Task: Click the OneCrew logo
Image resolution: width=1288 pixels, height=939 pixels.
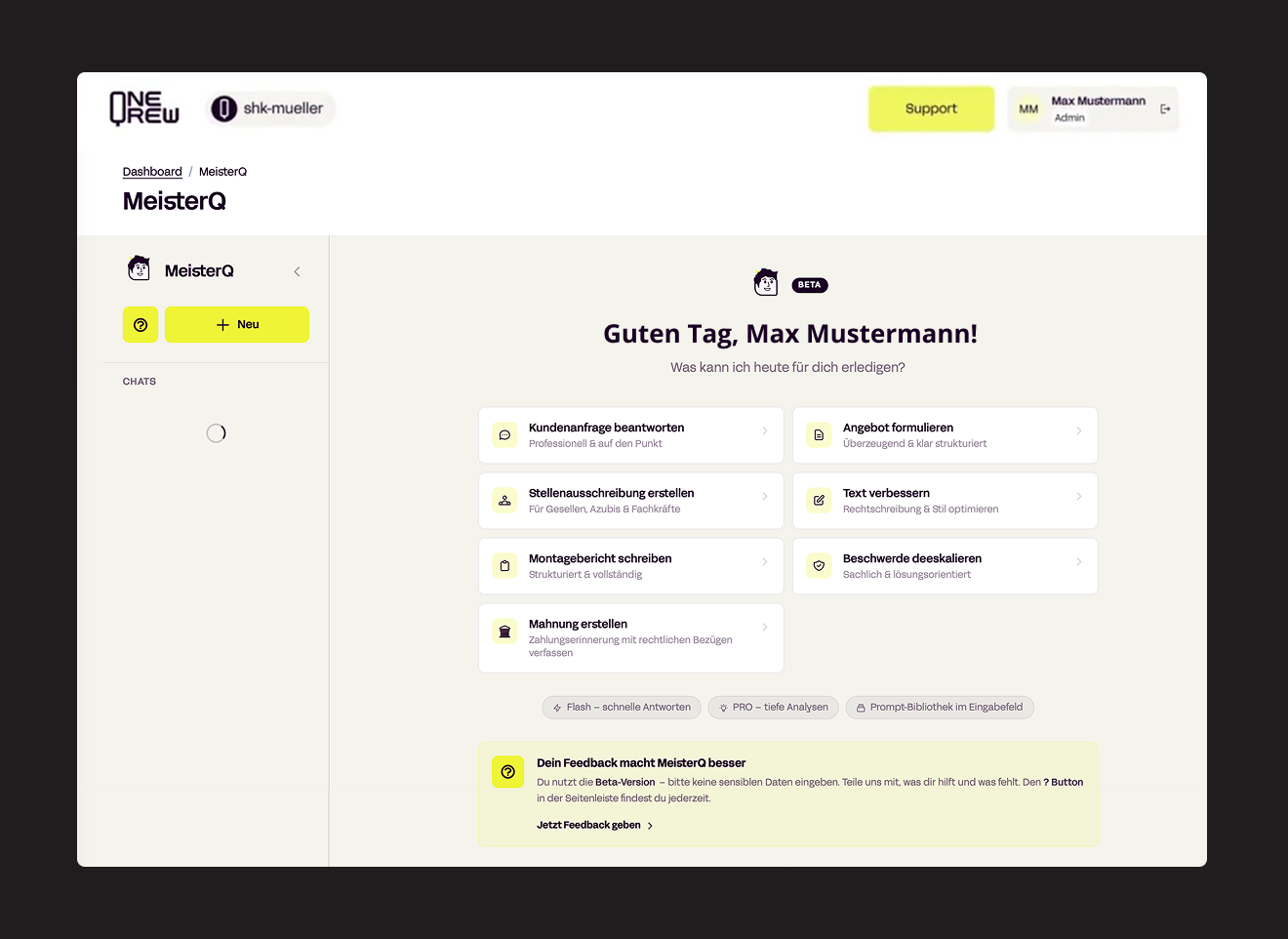Action: coord(144,108)
